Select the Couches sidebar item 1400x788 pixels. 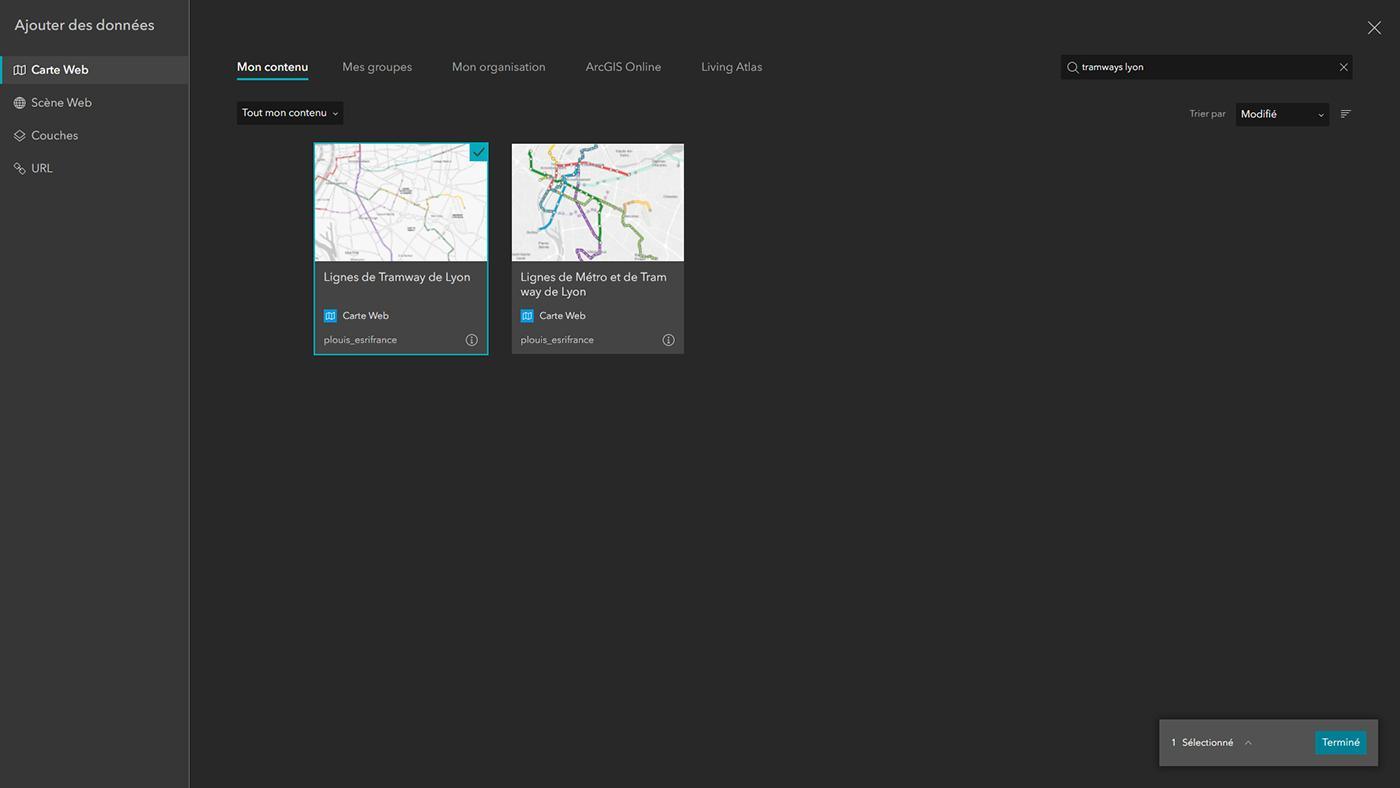pyautogui.click(x=94, y=136)
